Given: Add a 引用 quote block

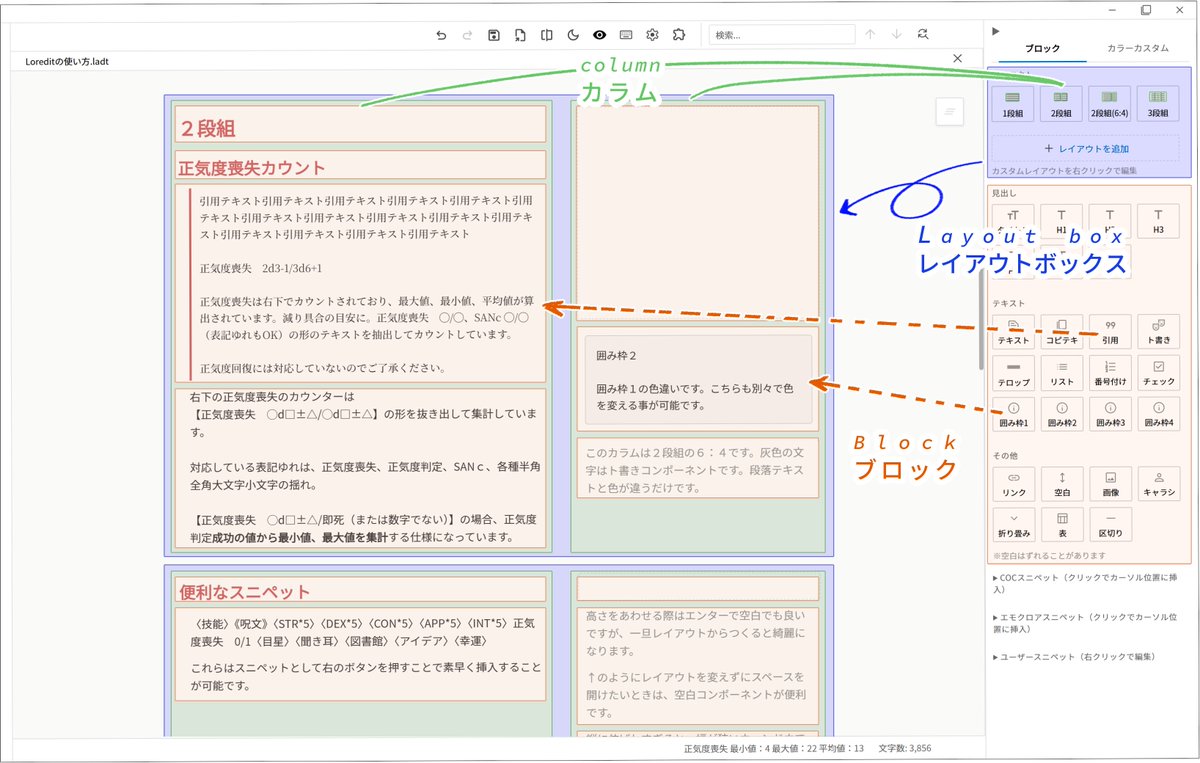Looking at the screenshot, I should point(1109,332).
